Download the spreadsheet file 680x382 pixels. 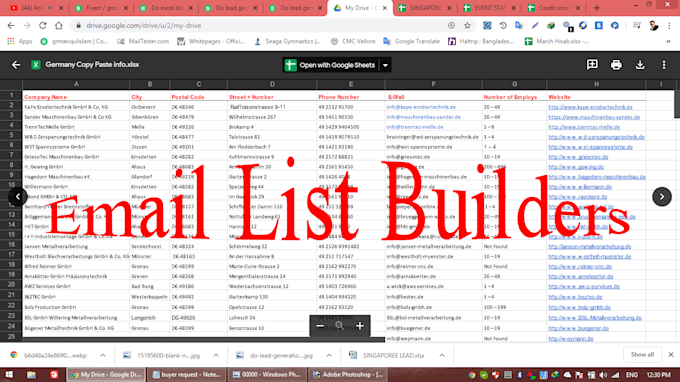click(x=640, y=65)
